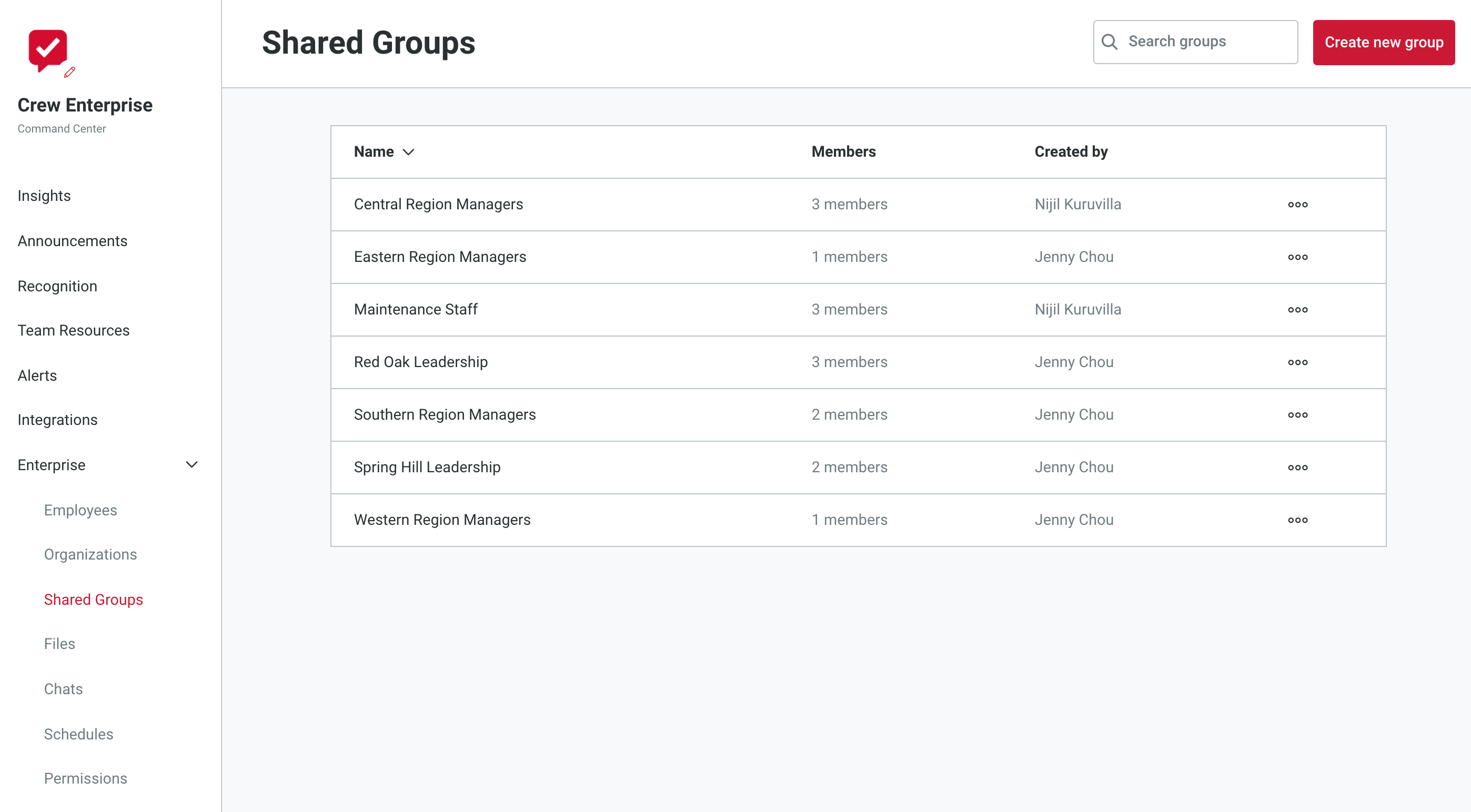The width and height of the screenshot is (1471, 812).
Task: Open the Announcements page
Action: [x=73, y=240]
